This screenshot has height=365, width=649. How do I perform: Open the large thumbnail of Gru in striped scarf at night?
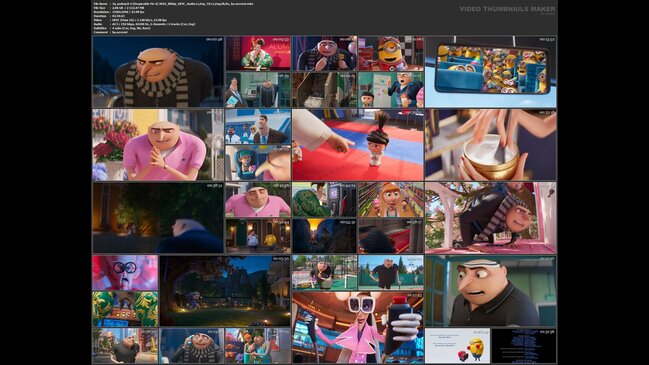pyautogui.click(x=158, y=72)
